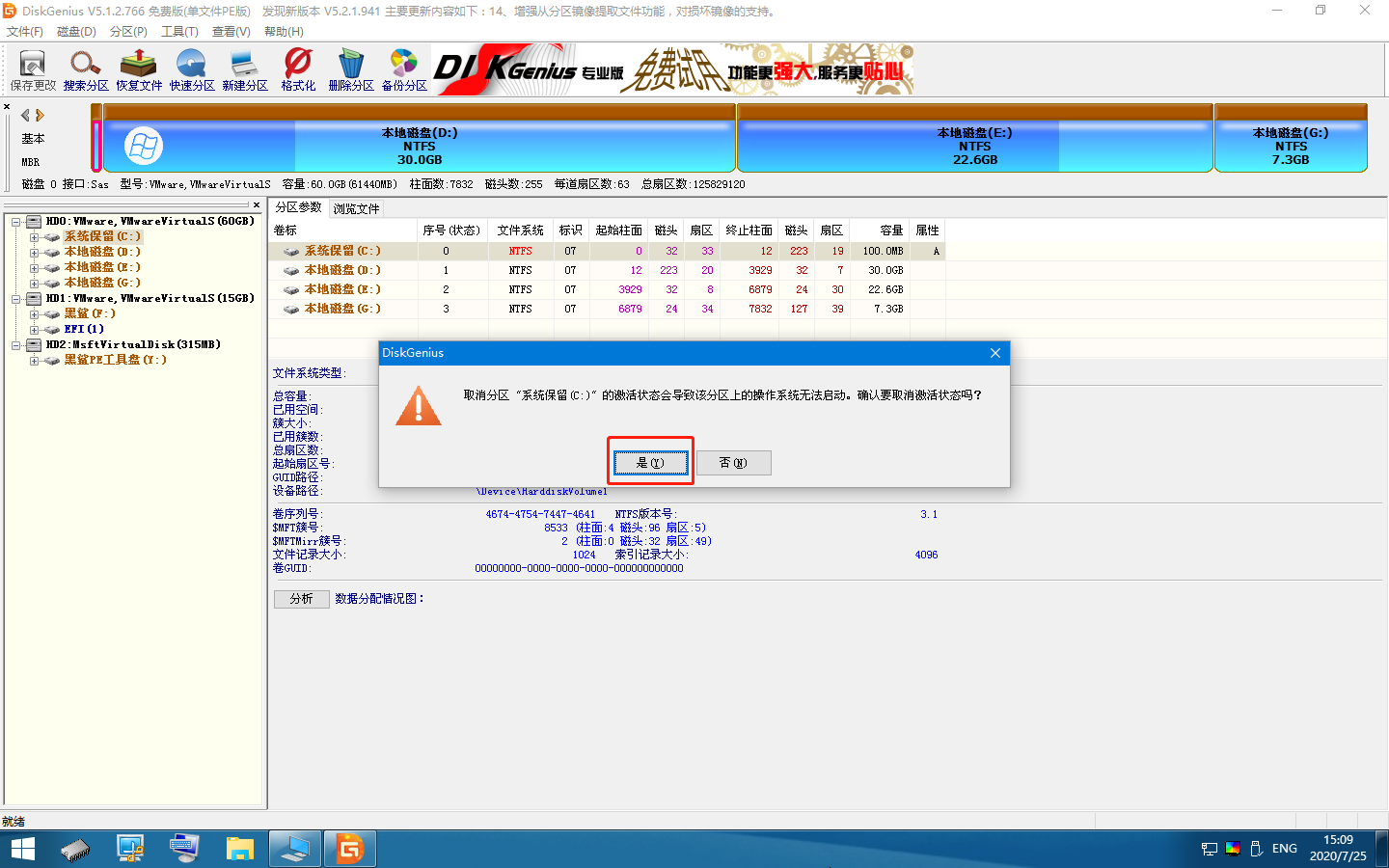
Task: Expand the EFI (1) tree node
Action: [x=34, y=330]
